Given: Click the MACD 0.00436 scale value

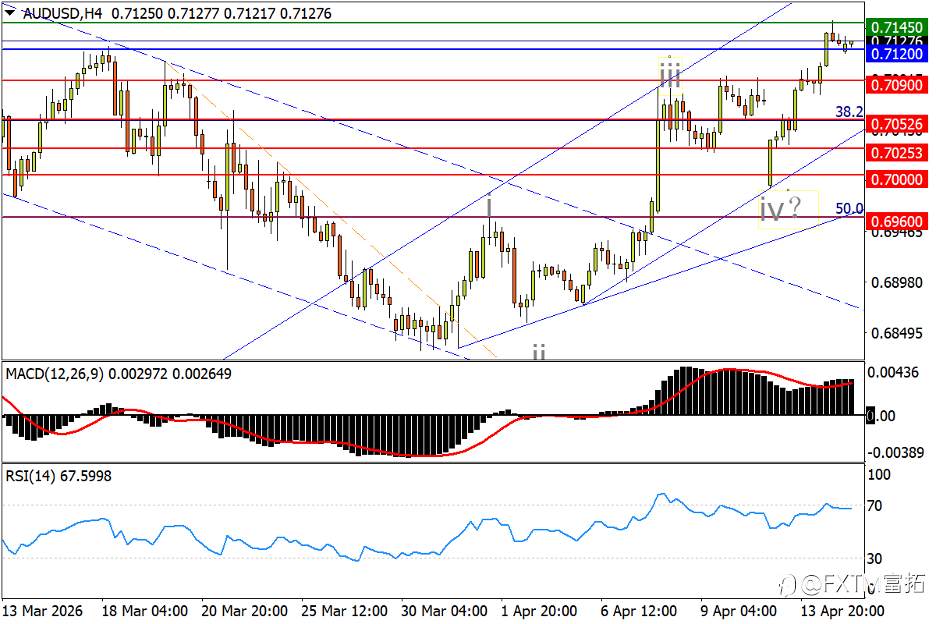Looking at the screenshot, I should 892,373.
